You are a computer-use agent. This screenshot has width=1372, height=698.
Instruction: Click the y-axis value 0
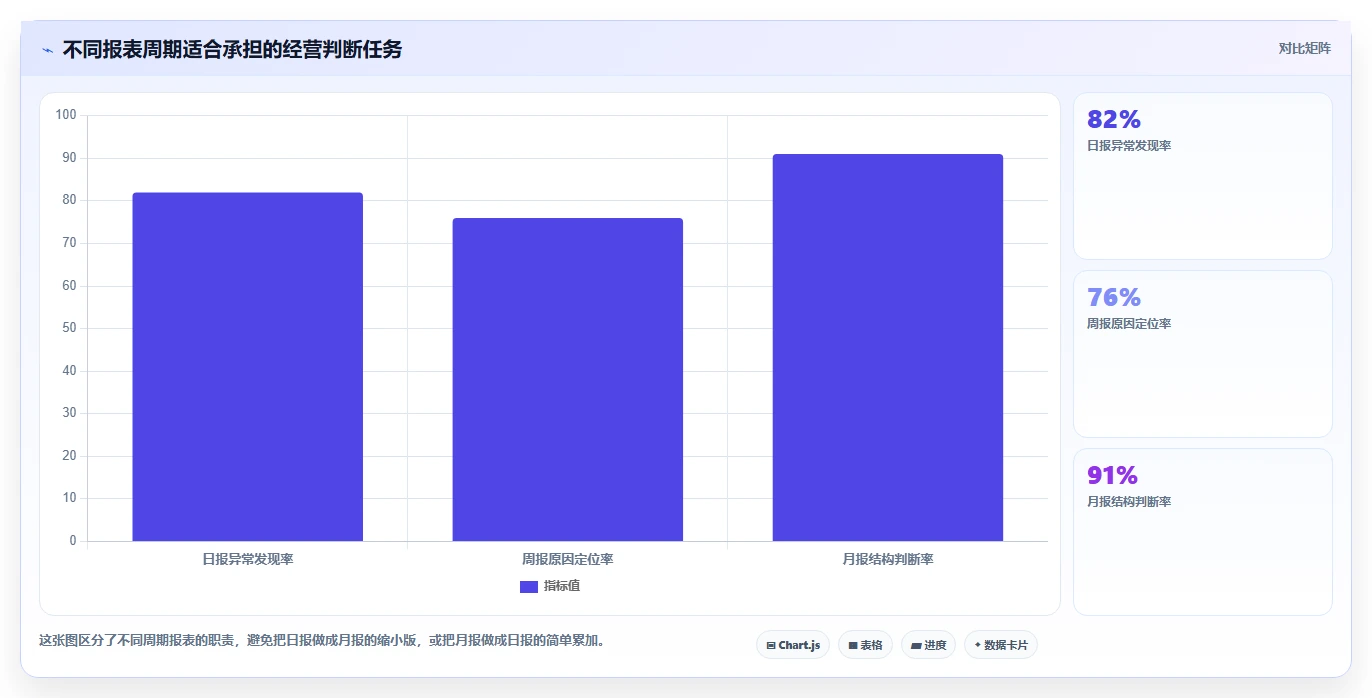point(73,541)
